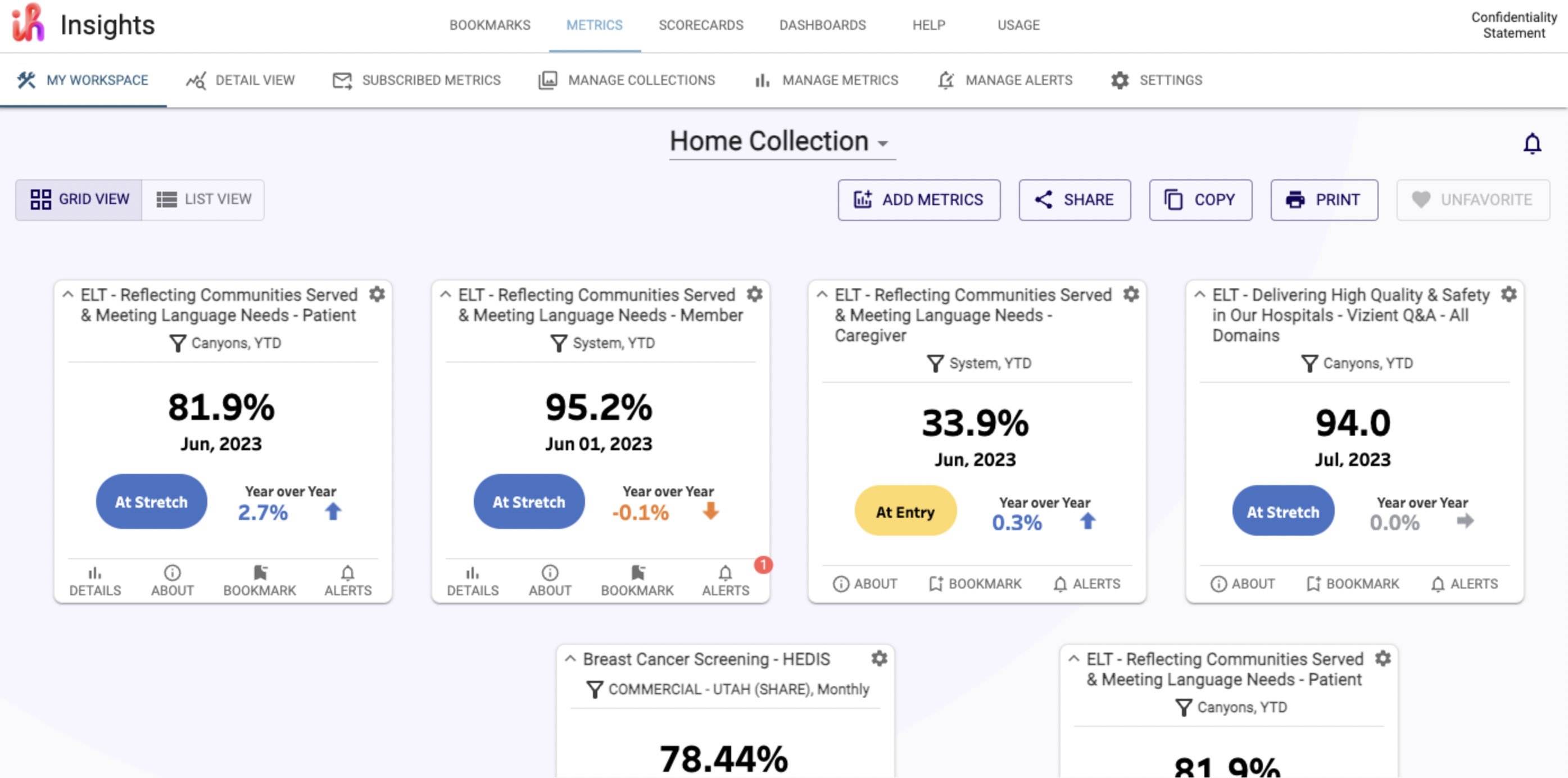Viewport: 1568px width, 778px height.
Task: Click the At Entry status pill on Caregiver card
Action: point(905,512)
